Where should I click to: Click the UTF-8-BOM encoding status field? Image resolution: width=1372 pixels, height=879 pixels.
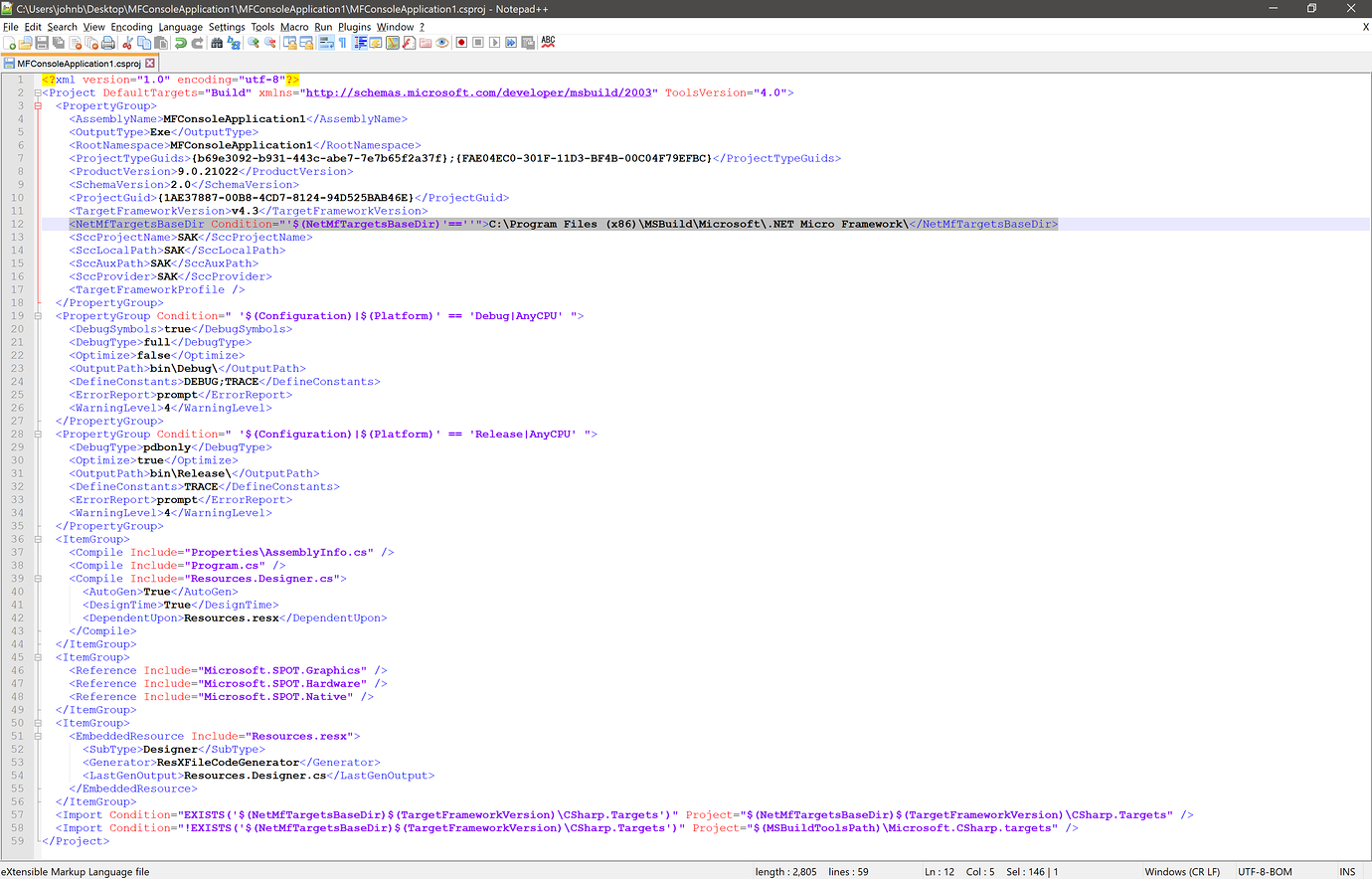point(1265,872)
